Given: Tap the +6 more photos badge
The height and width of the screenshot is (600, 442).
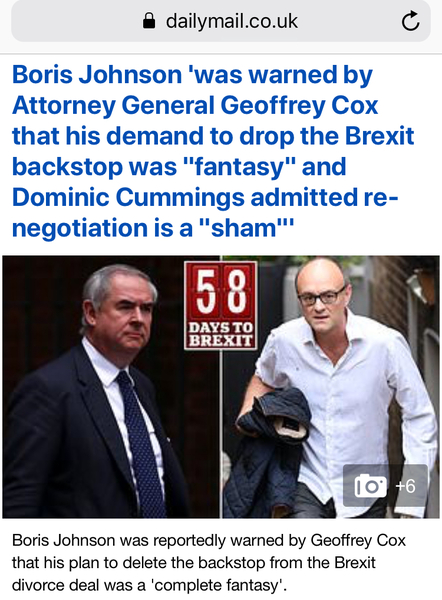Looking at the screenshot, I should (405, 486).
